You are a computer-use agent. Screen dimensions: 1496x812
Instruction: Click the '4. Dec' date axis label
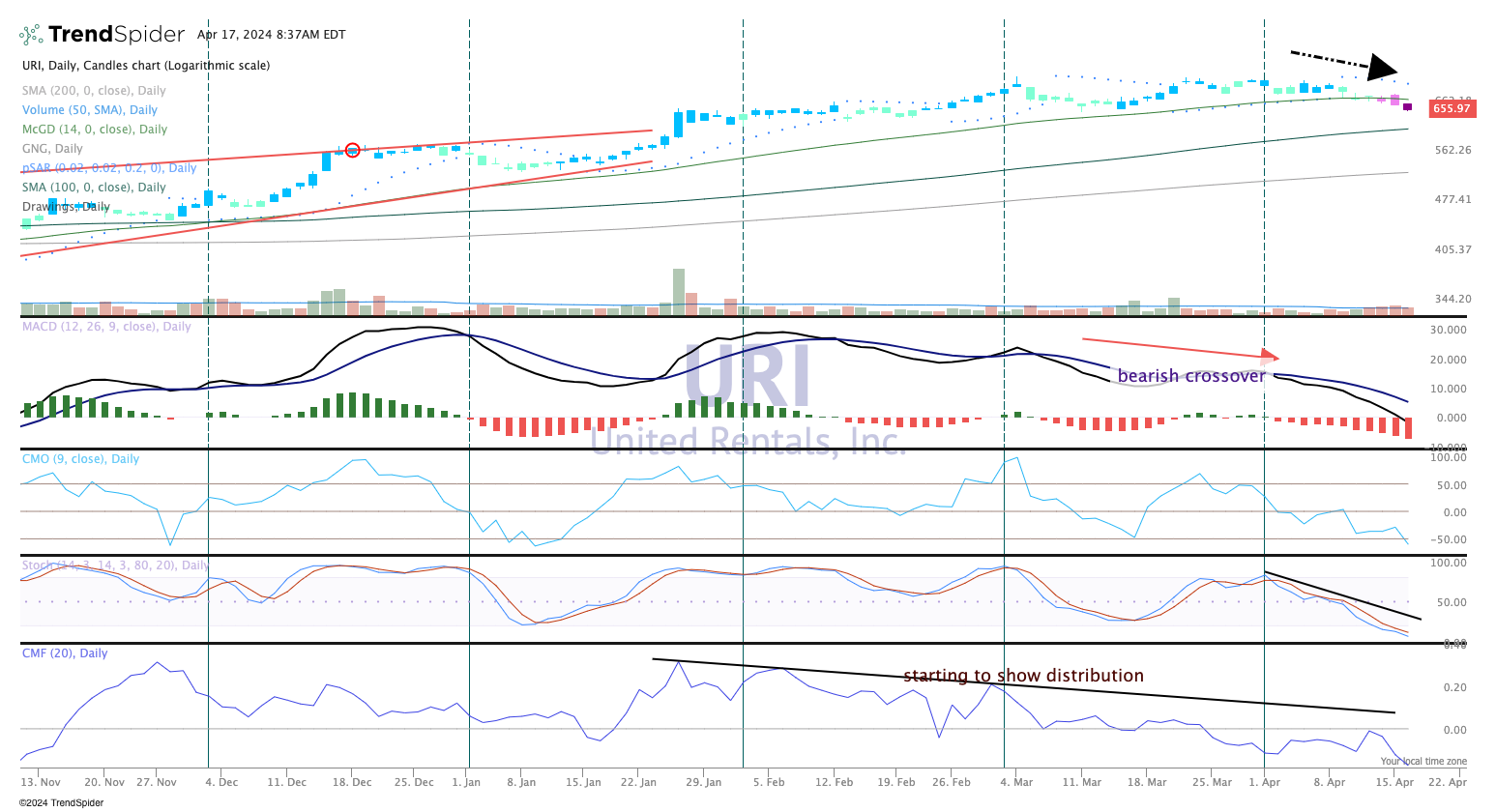(221, 782)
